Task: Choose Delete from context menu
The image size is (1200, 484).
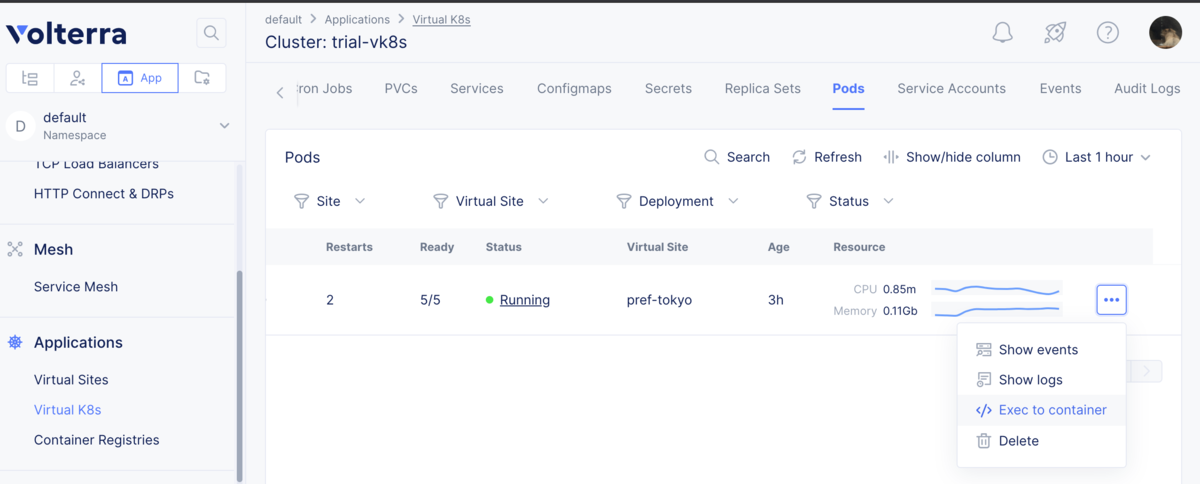Action: tap(1041, 441)
